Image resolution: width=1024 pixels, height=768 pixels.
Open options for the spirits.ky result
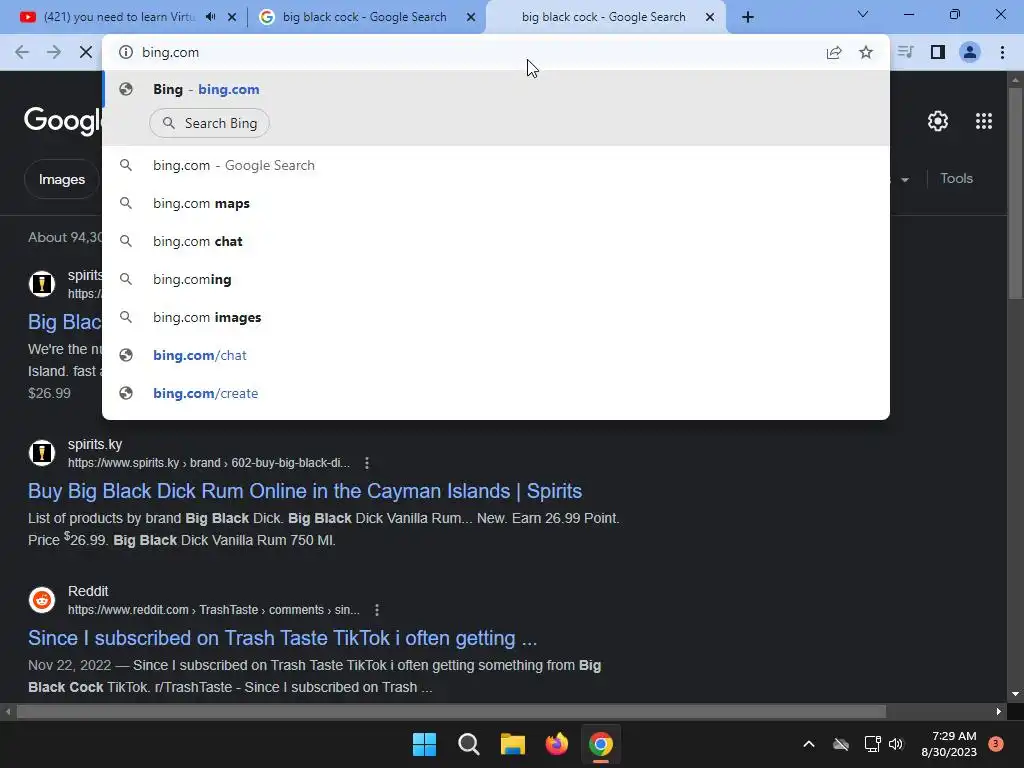click(367, 463)
